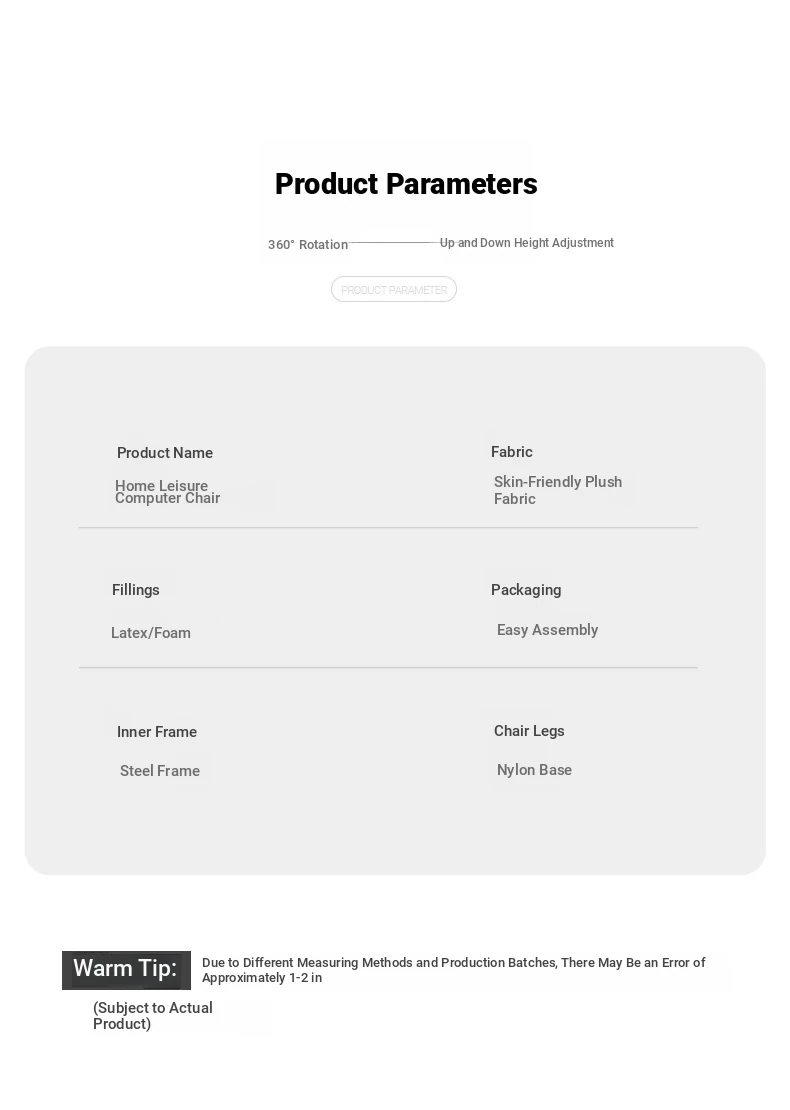Click the measuring error disclaimer text

[454, 970]
